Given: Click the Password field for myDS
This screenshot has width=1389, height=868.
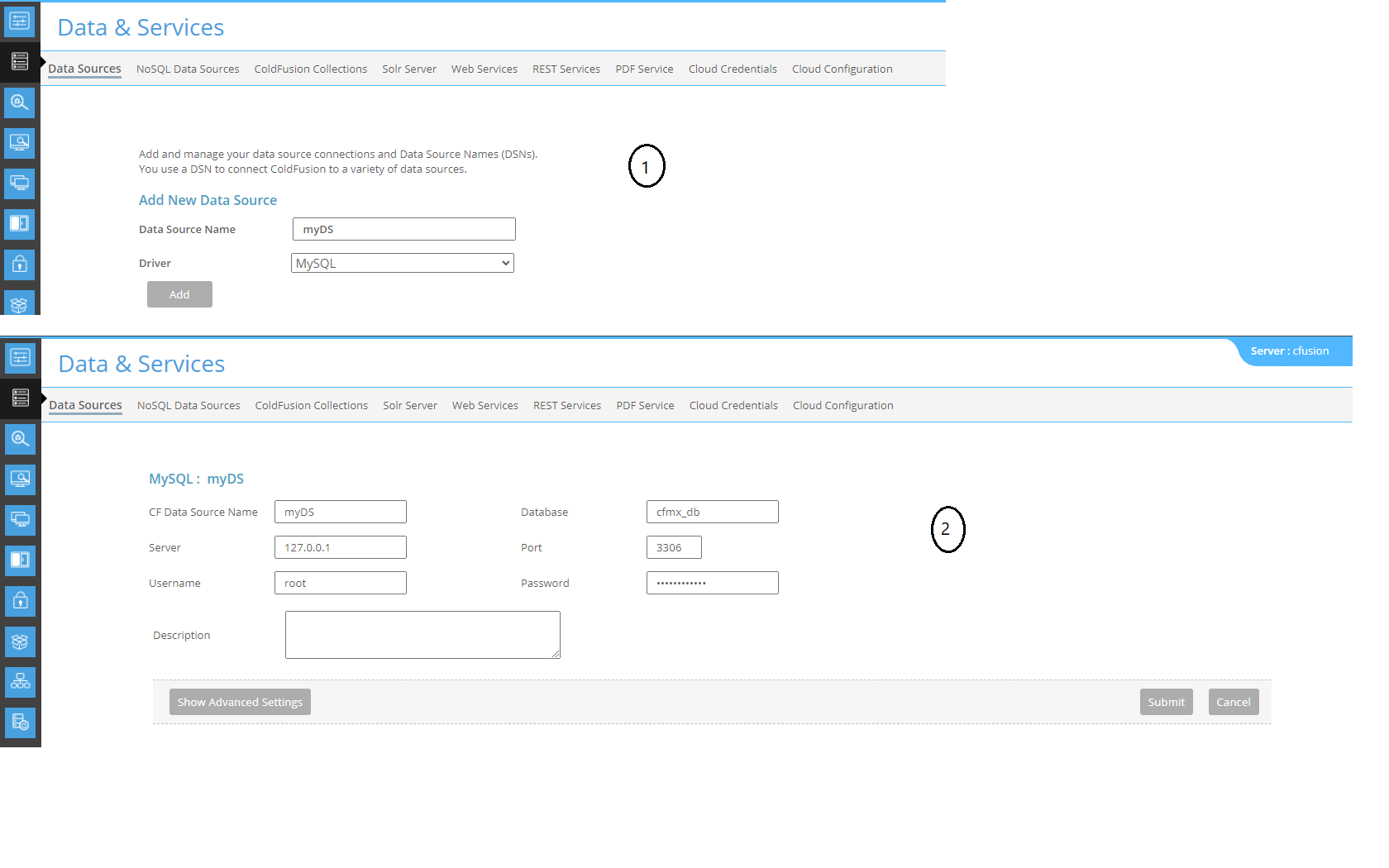Looking at the screenshot, I should (x=712, y=582).
